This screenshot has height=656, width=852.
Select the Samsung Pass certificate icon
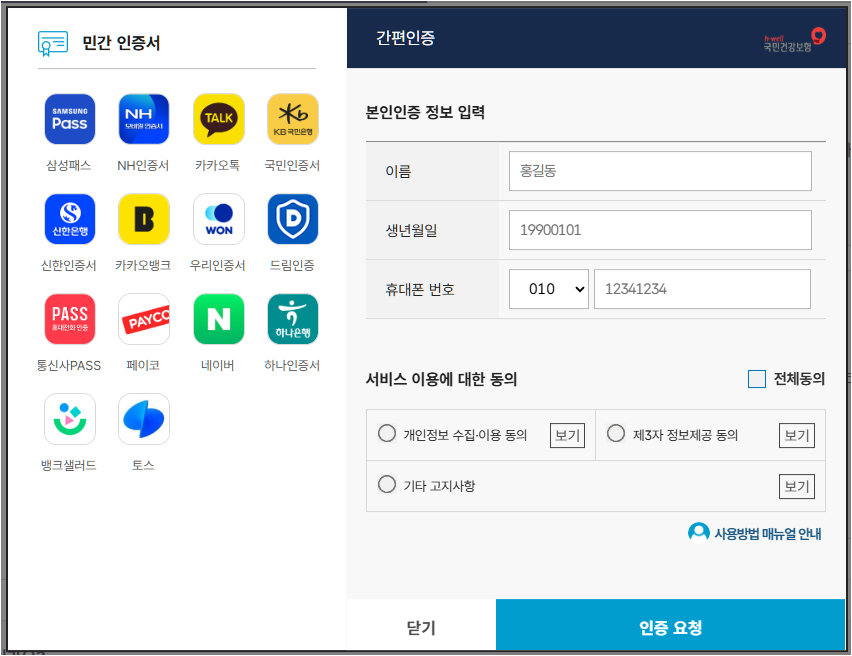coord(70,119)
